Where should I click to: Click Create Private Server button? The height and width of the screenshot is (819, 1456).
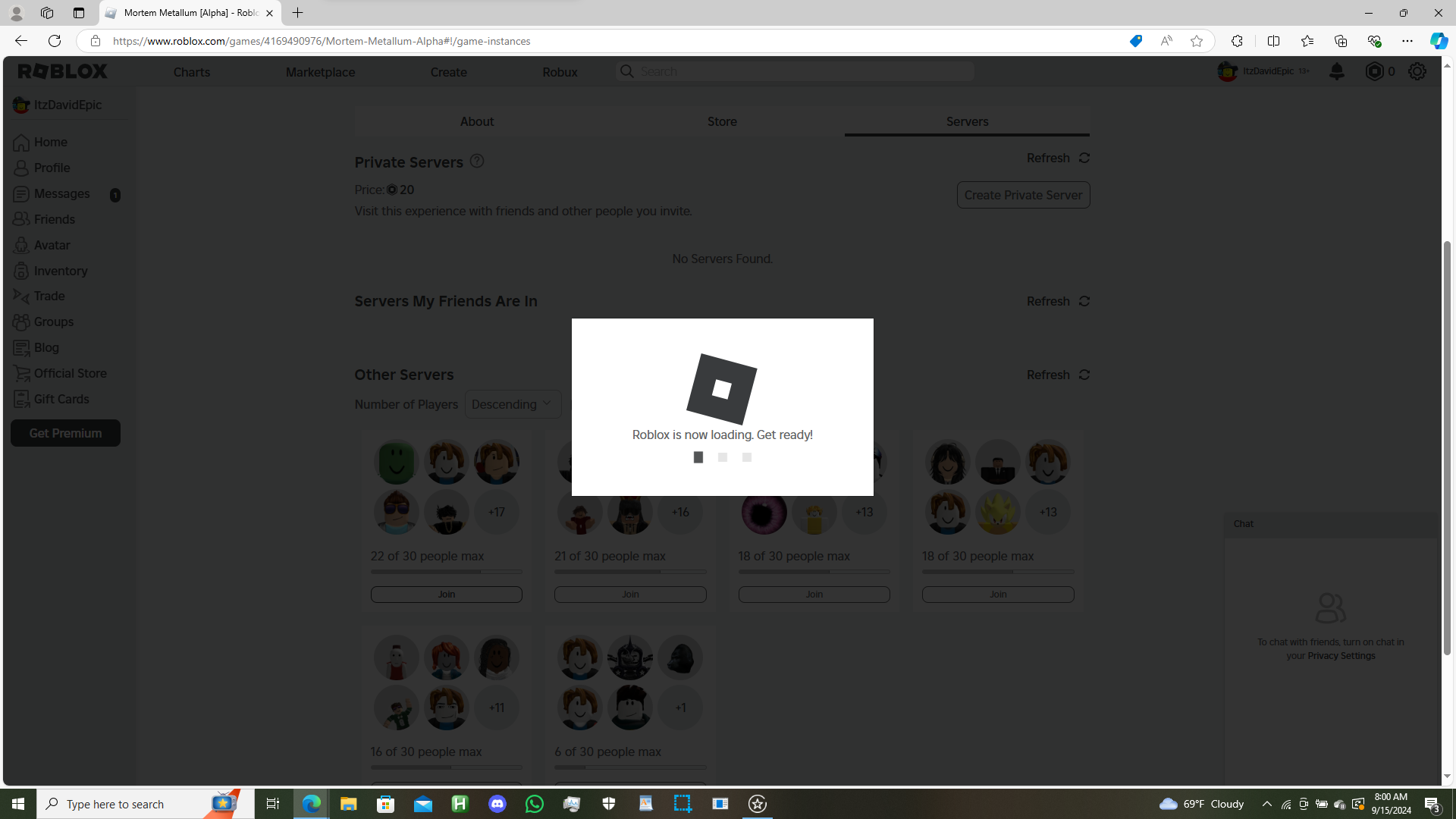pos(1023,195)
